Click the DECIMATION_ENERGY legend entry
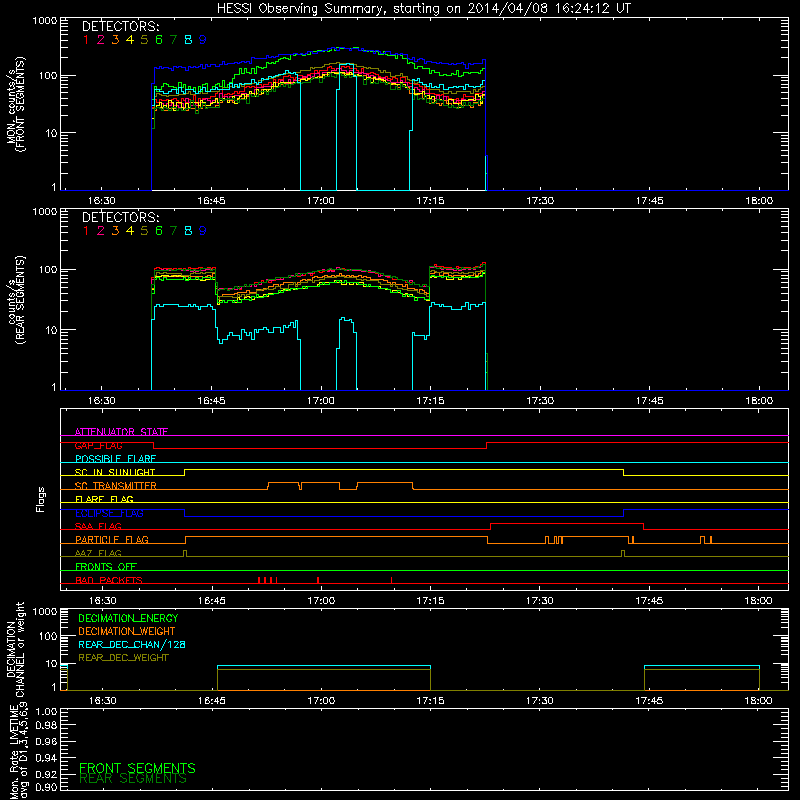Viewport: 800px width, 800px height. [128, 618]
